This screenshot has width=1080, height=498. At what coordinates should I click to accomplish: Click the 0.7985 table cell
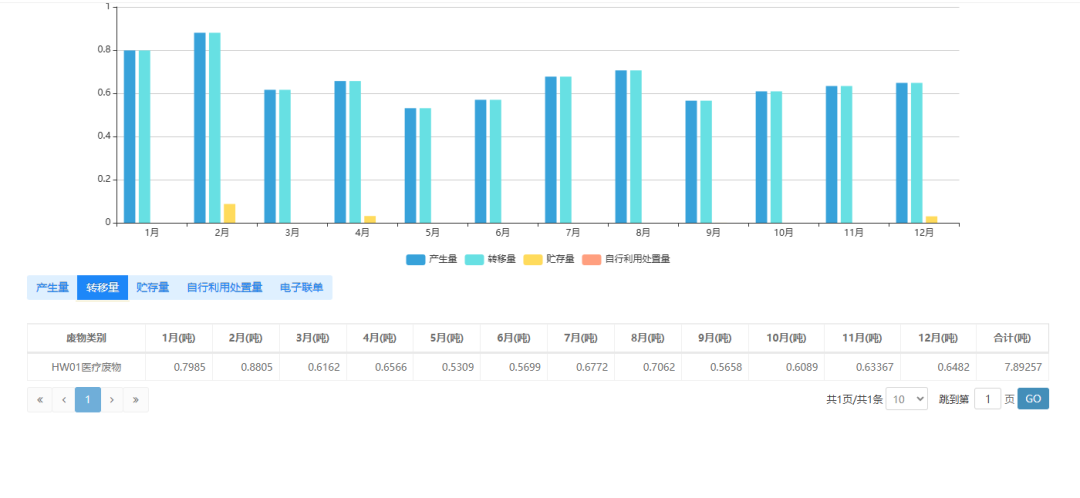[x=178, y=367]
